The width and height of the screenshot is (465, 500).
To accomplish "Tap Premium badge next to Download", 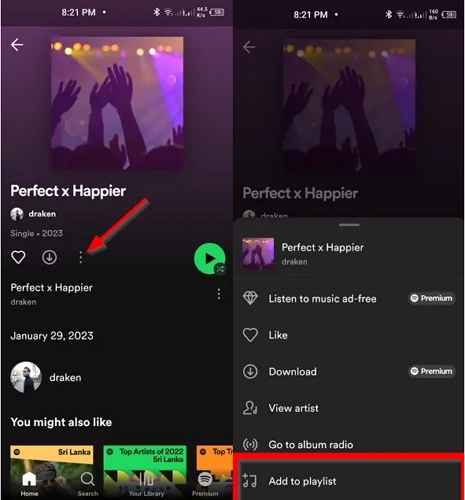I will 432,371.
